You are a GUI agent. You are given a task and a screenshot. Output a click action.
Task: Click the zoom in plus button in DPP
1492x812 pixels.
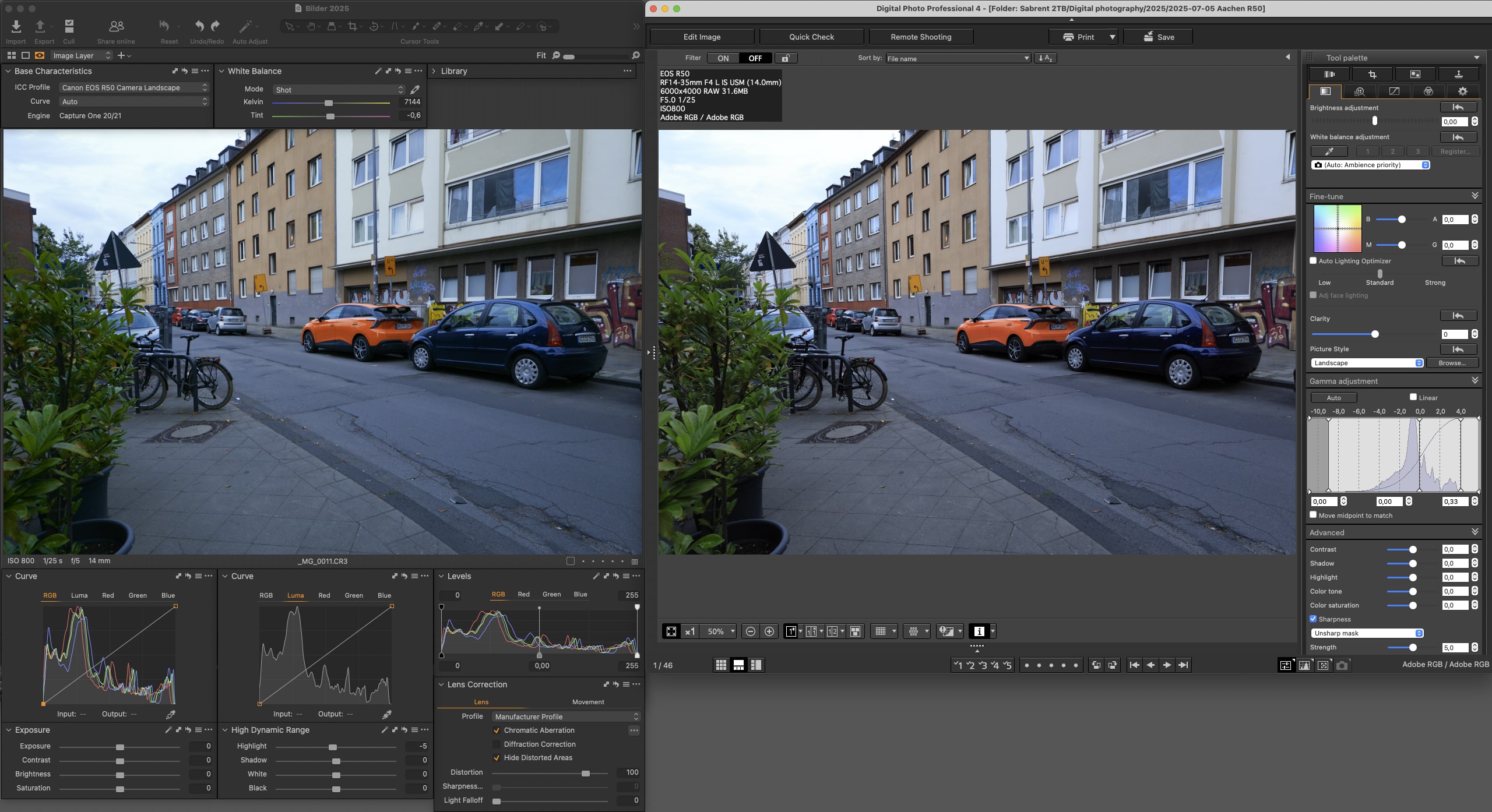[769, 631]
